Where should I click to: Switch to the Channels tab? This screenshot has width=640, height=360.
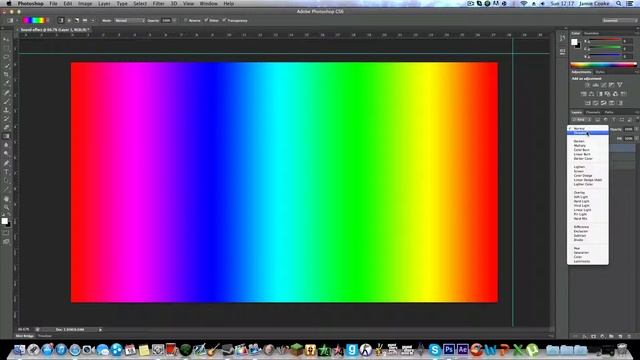(x=593, y=112)
